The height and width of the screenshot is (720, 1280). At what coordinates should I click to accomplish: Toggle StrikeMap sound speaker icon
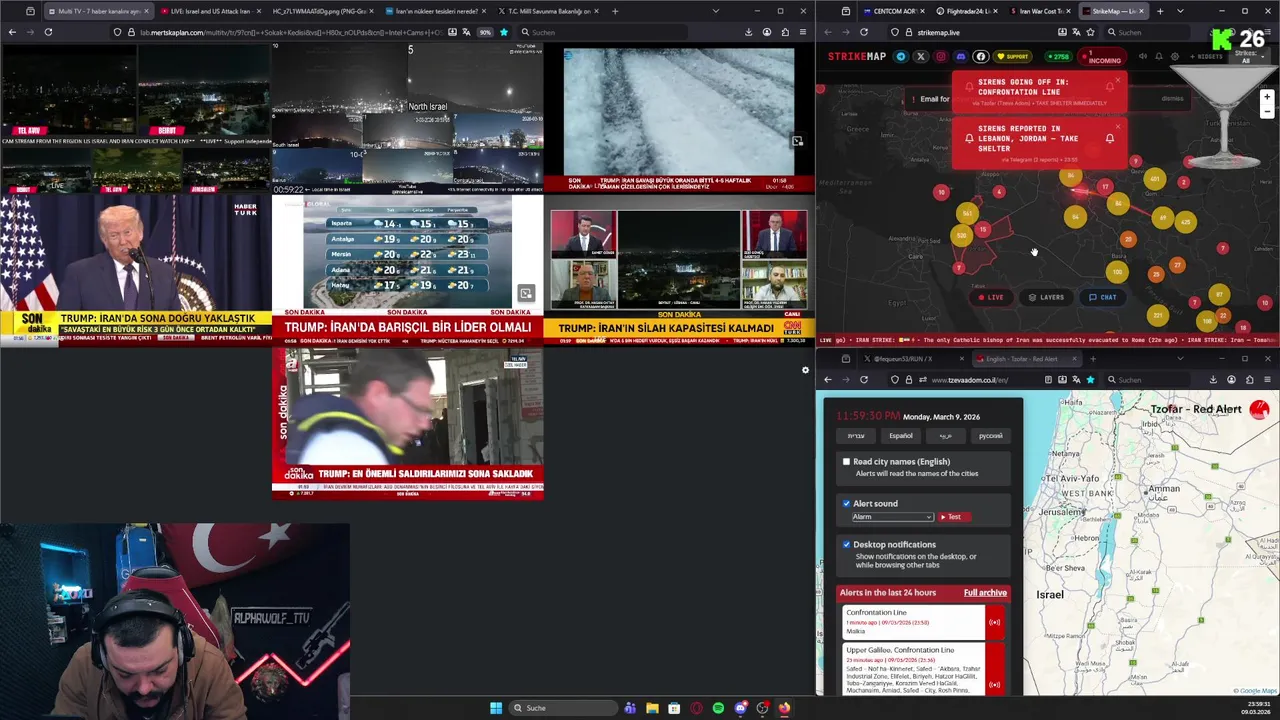(x=1143, y=56)
